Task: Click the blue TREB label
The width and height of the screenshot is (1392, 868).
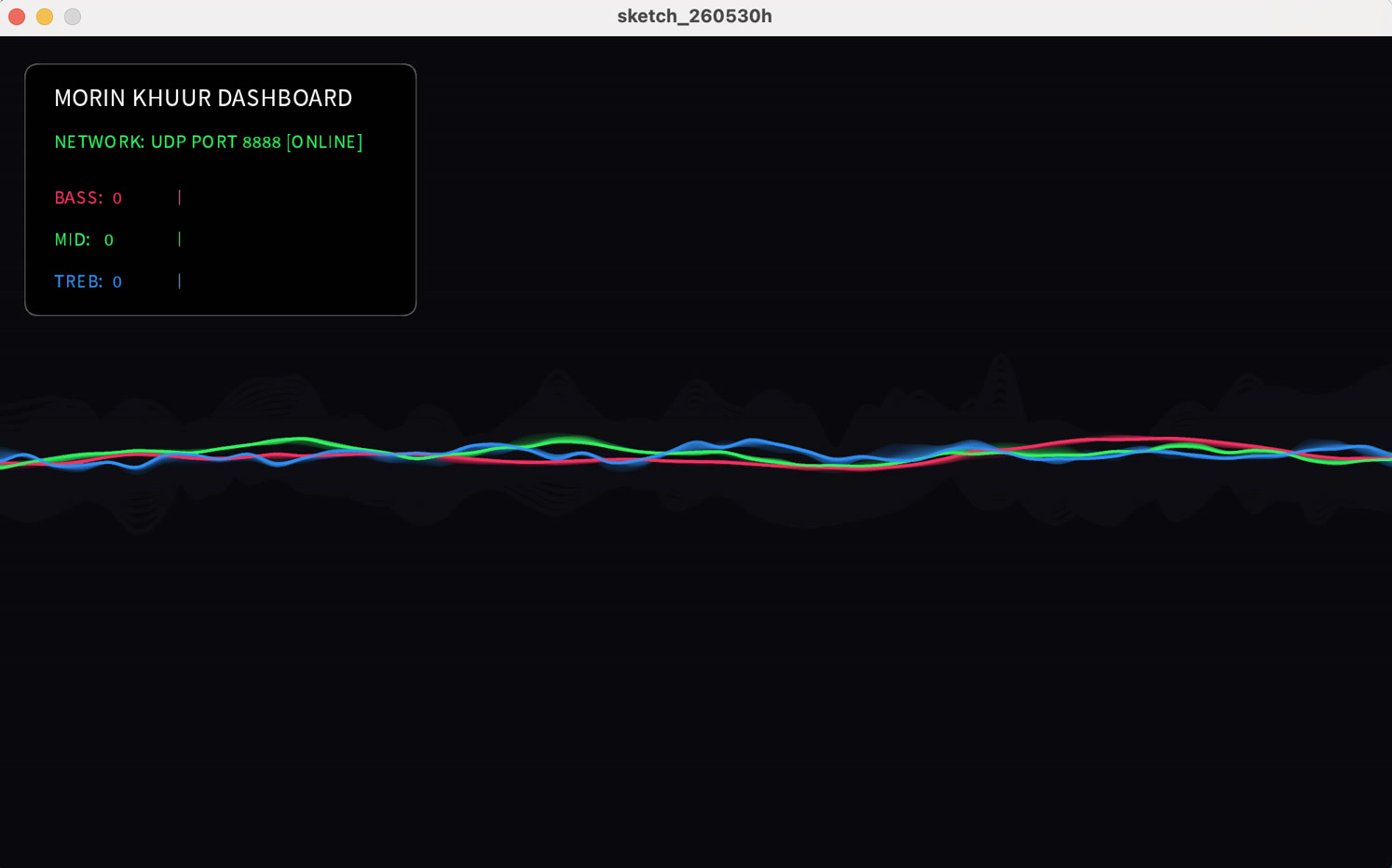Action: [78, 281]
